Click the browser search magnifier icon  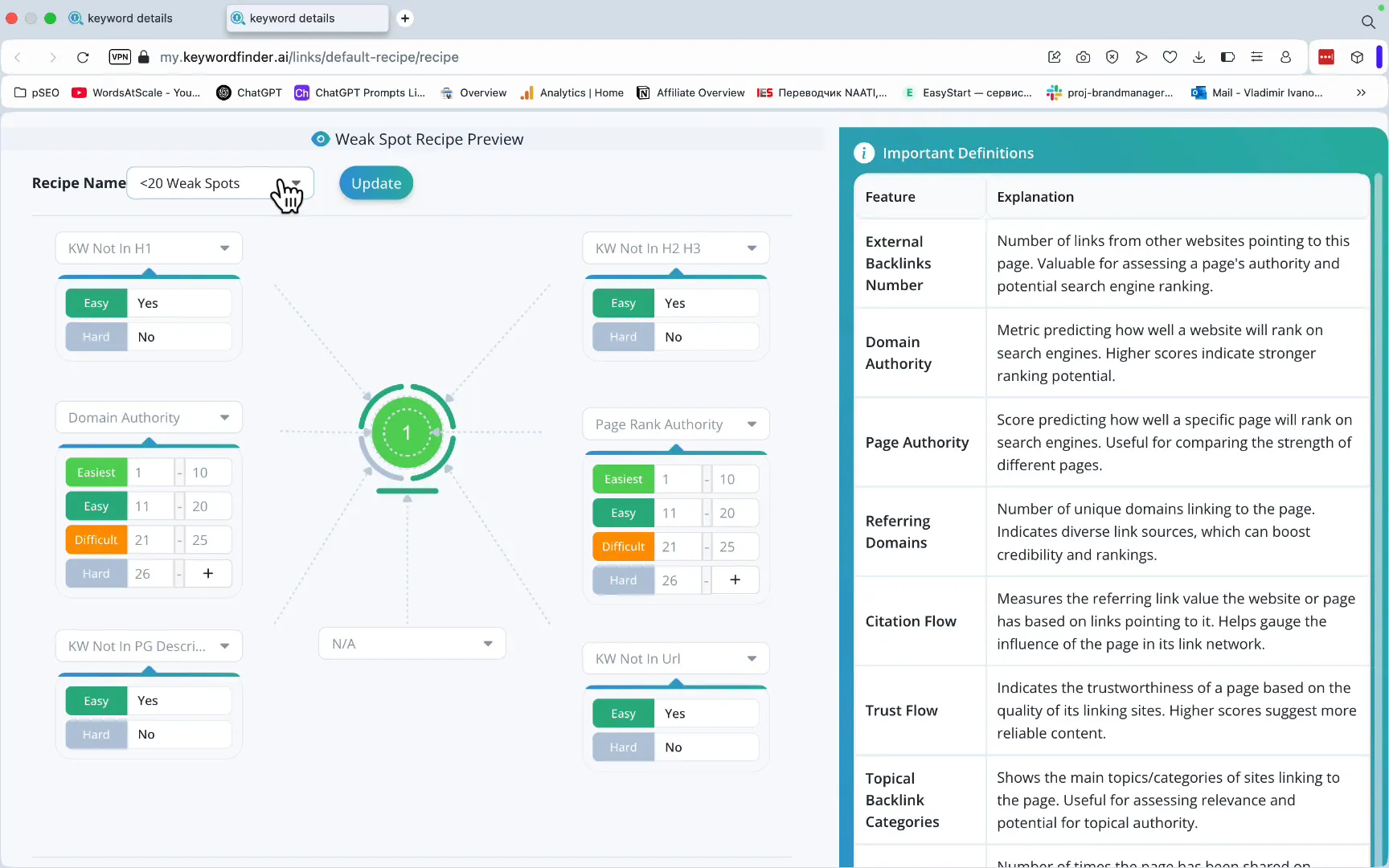(1368, 22)
